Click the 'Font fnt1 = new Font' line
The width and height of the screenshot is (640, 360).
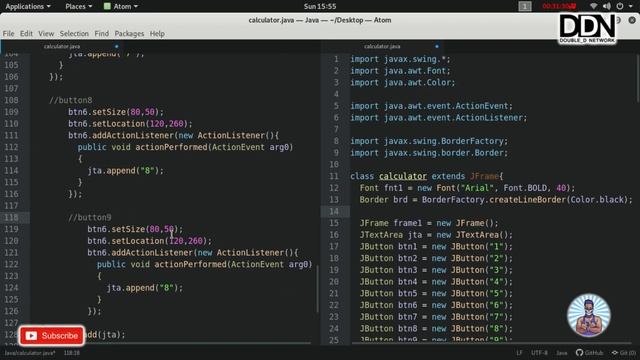[467, 188]
